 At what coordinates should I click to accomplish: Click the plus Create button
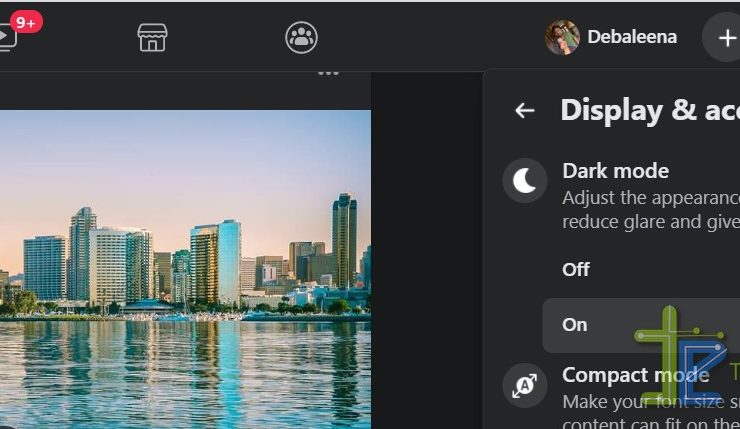coord(723,37)
